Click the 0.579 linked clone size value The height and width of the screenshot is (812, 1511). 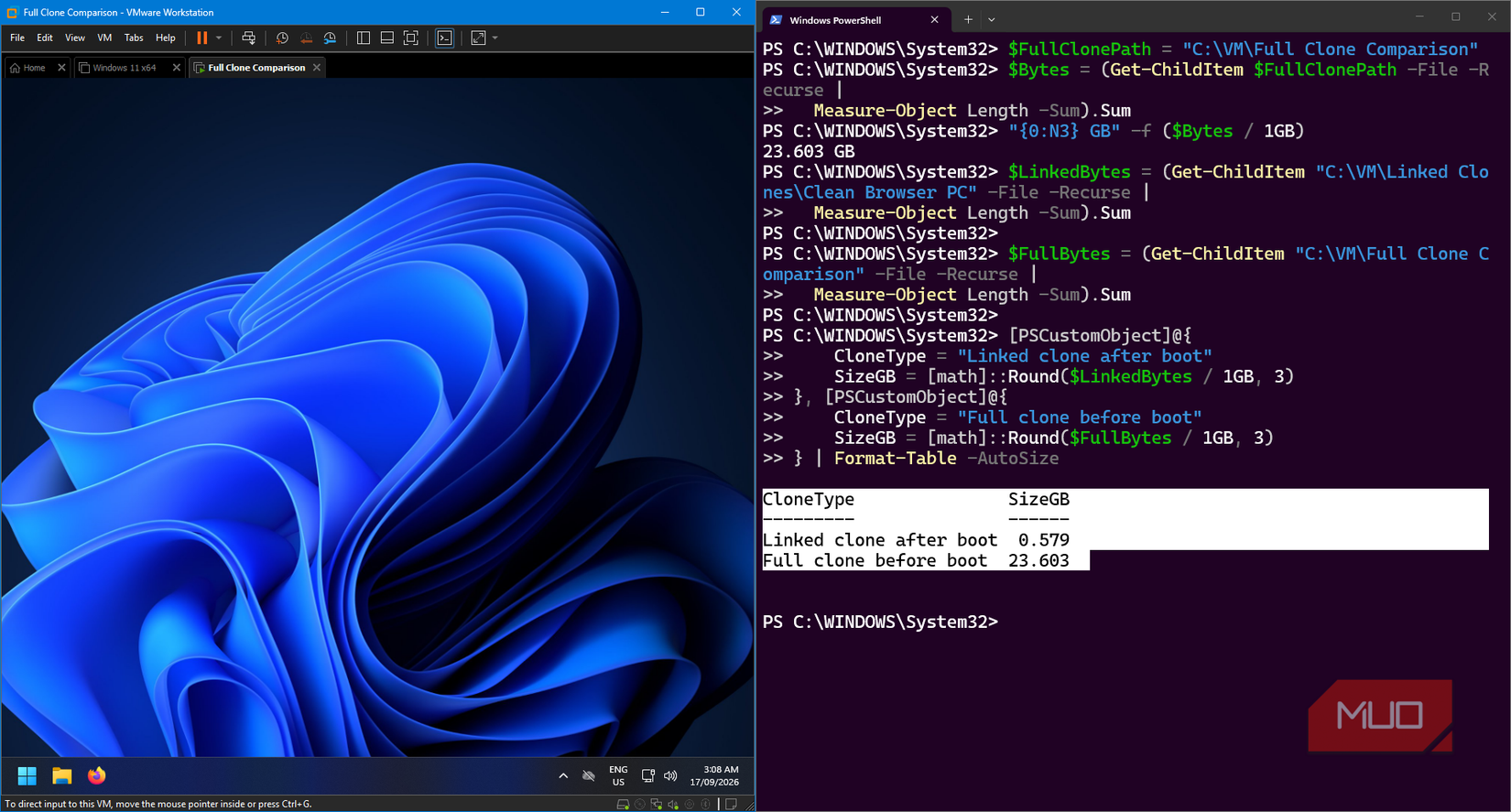(x=1044, y=540)
